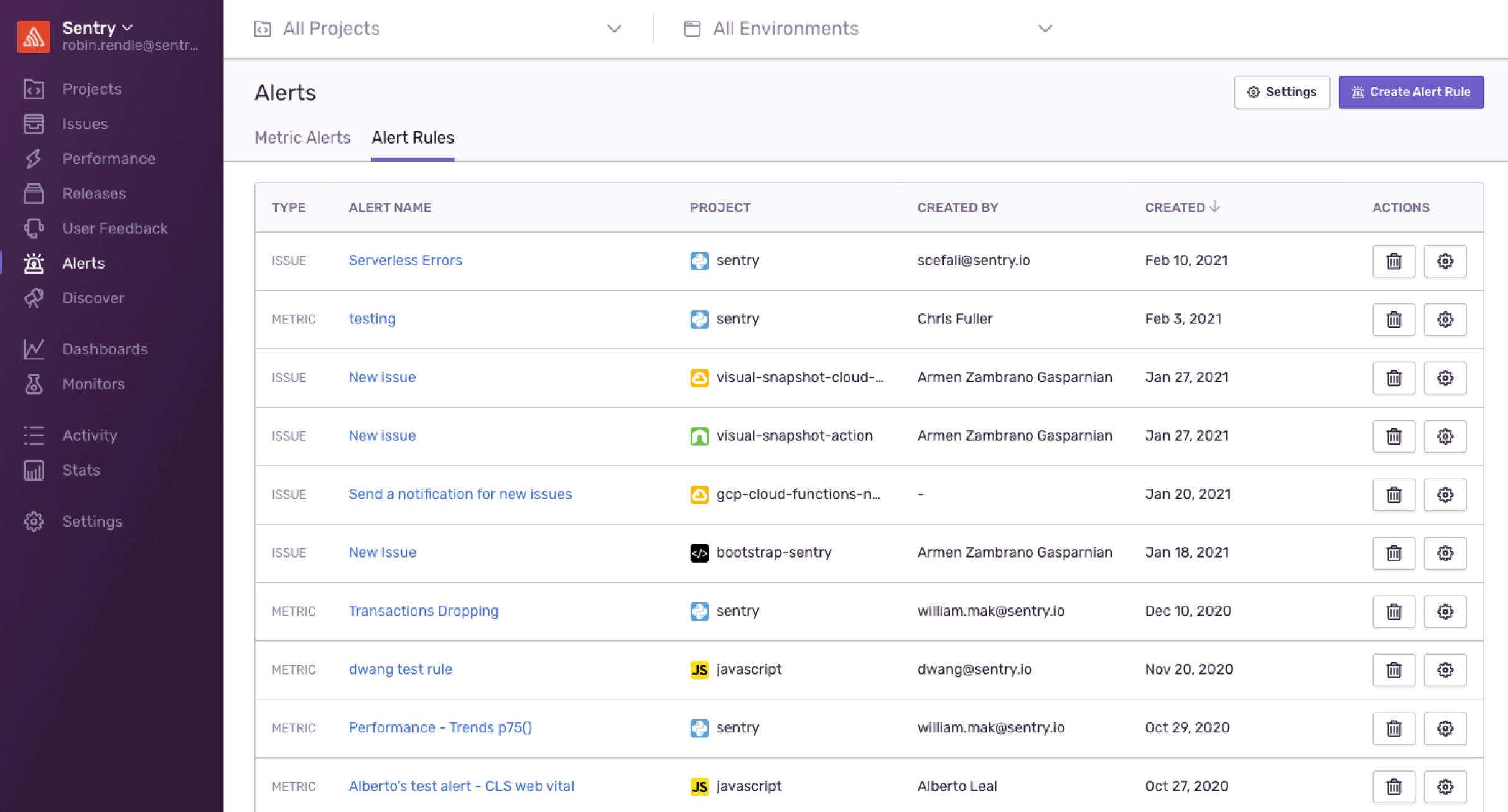Click the Create Alert Rule button
This screenshot has height=812, width=1508.
tap(1410, 92)
